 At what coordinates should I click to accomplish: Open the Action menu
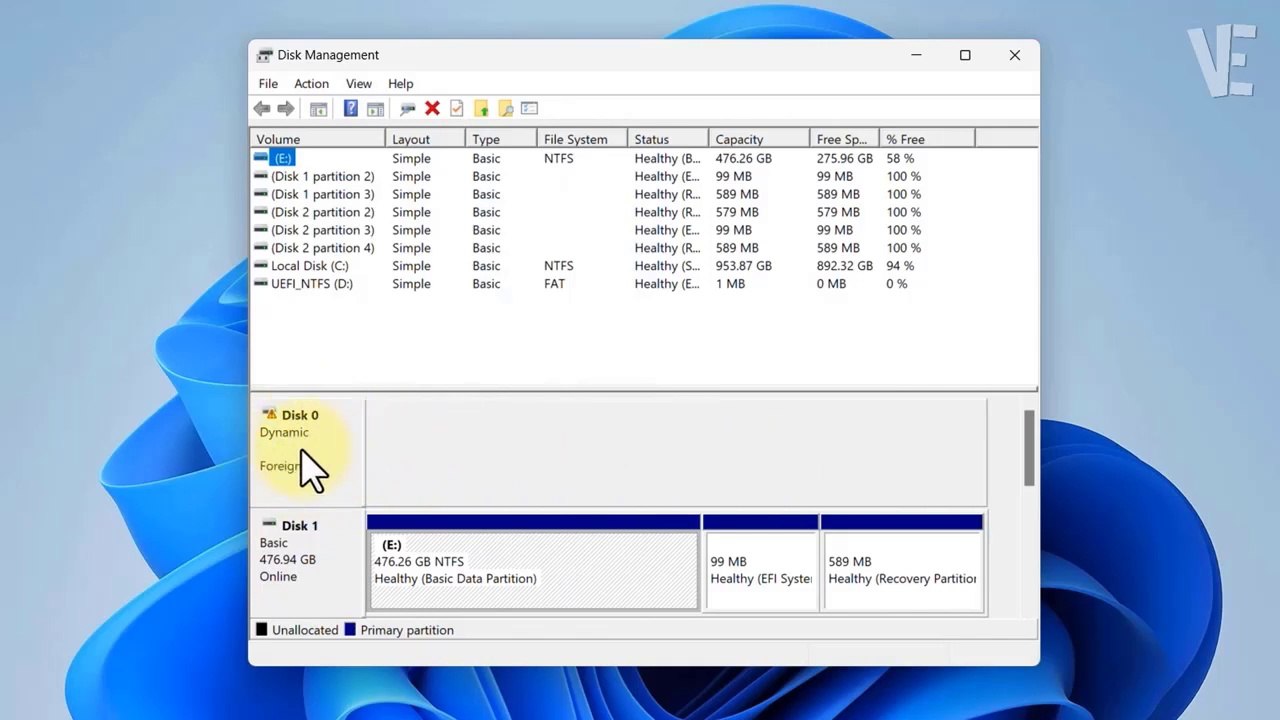(x=311, y=84)
